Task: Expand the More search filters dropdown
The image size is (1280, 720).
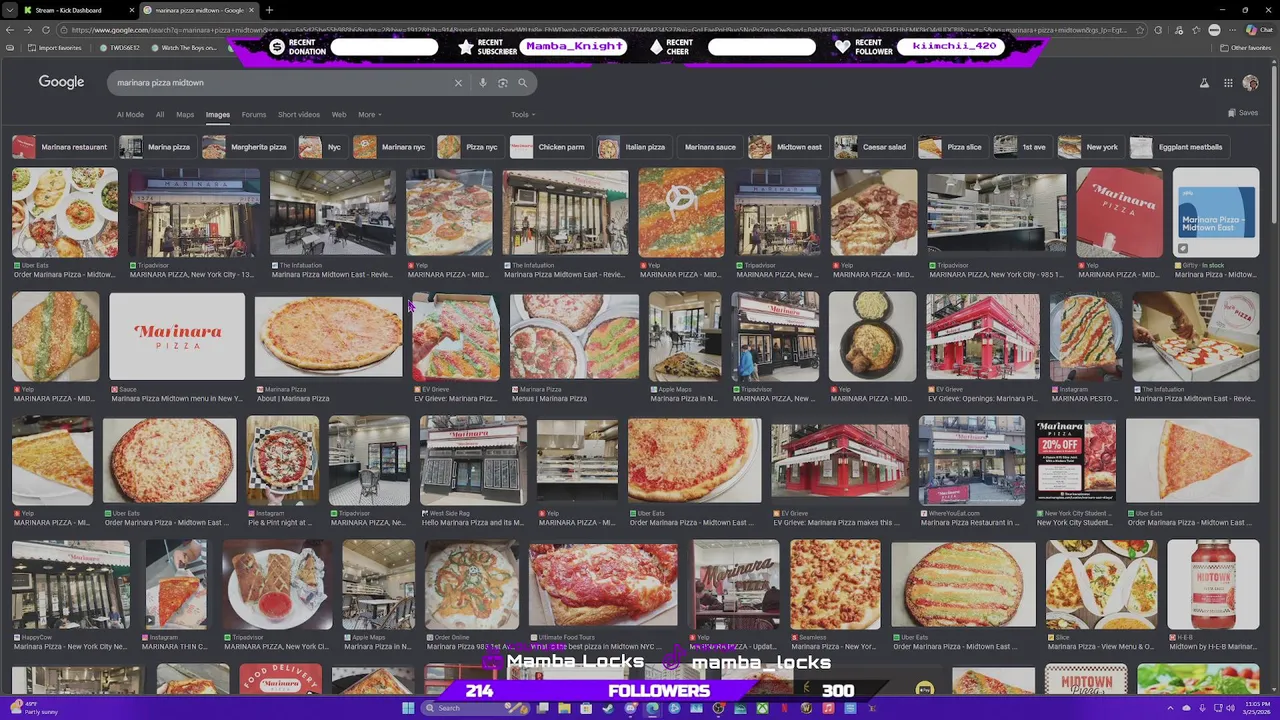Action: [x=370, y=115]
